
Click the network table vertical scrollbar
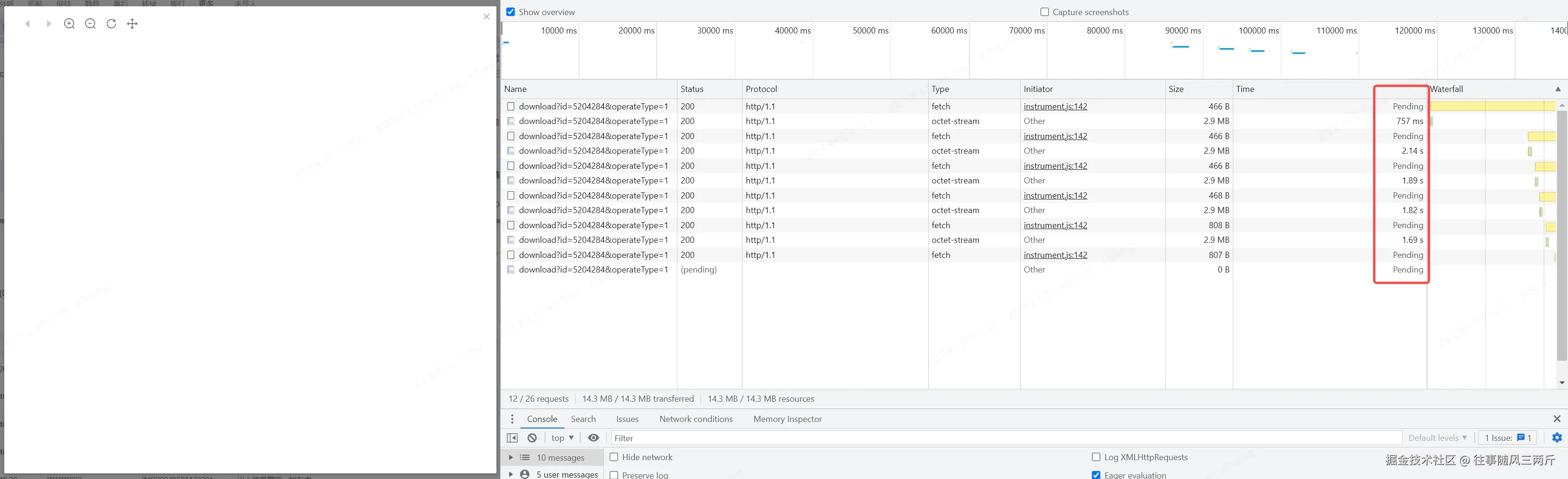1562,236
